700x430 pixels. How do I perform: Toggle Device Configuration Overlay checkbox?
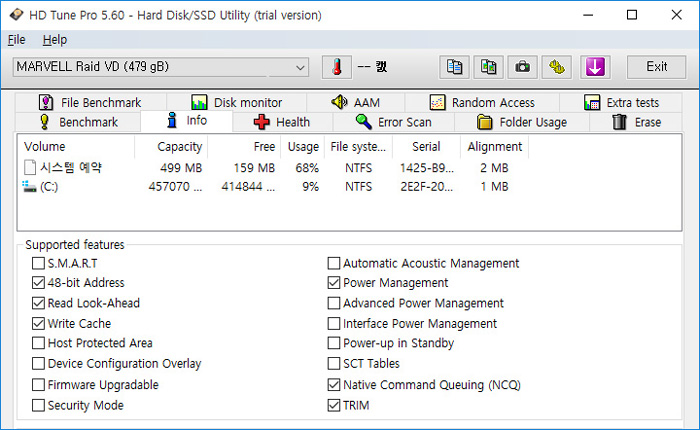pos(38,363)
